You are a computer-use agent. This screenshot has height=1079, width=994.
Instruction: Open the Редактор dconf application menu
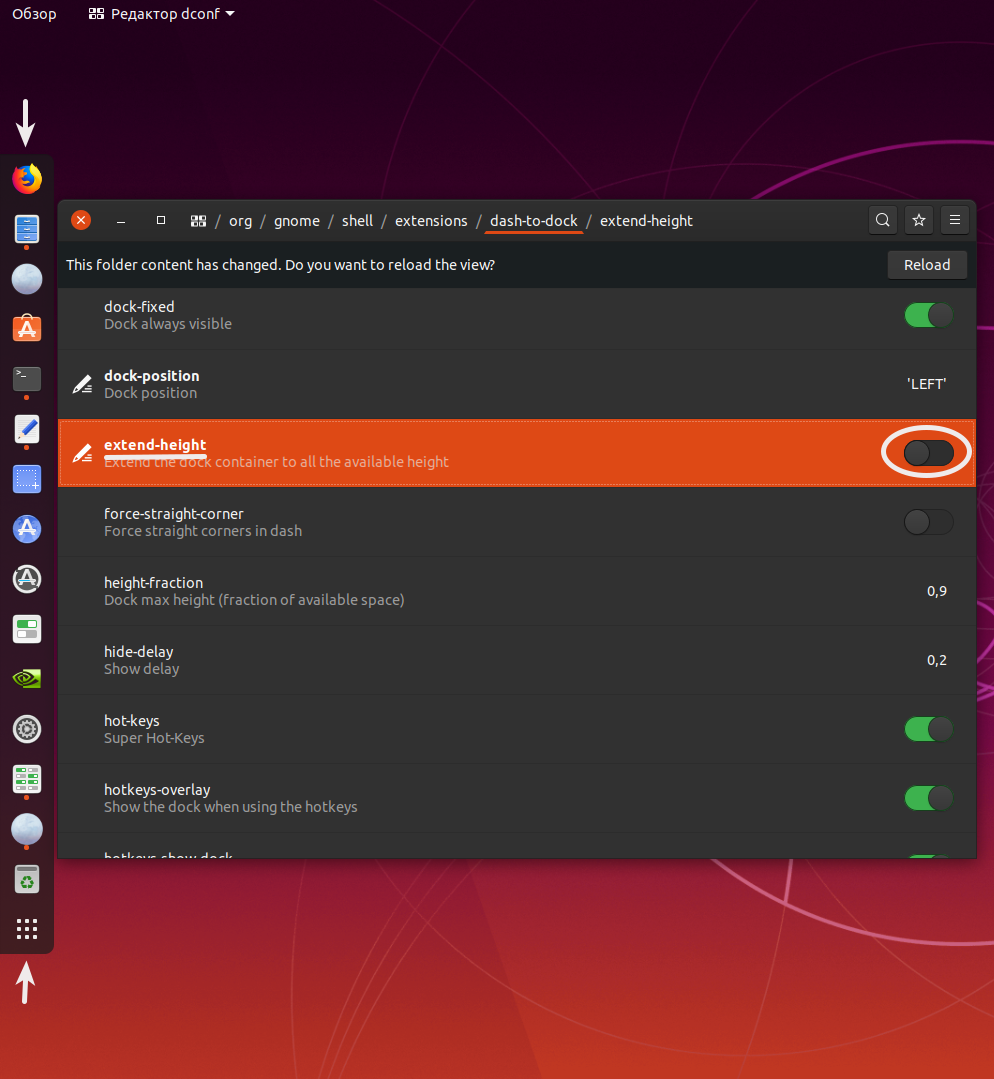click(x=162, y=14)
